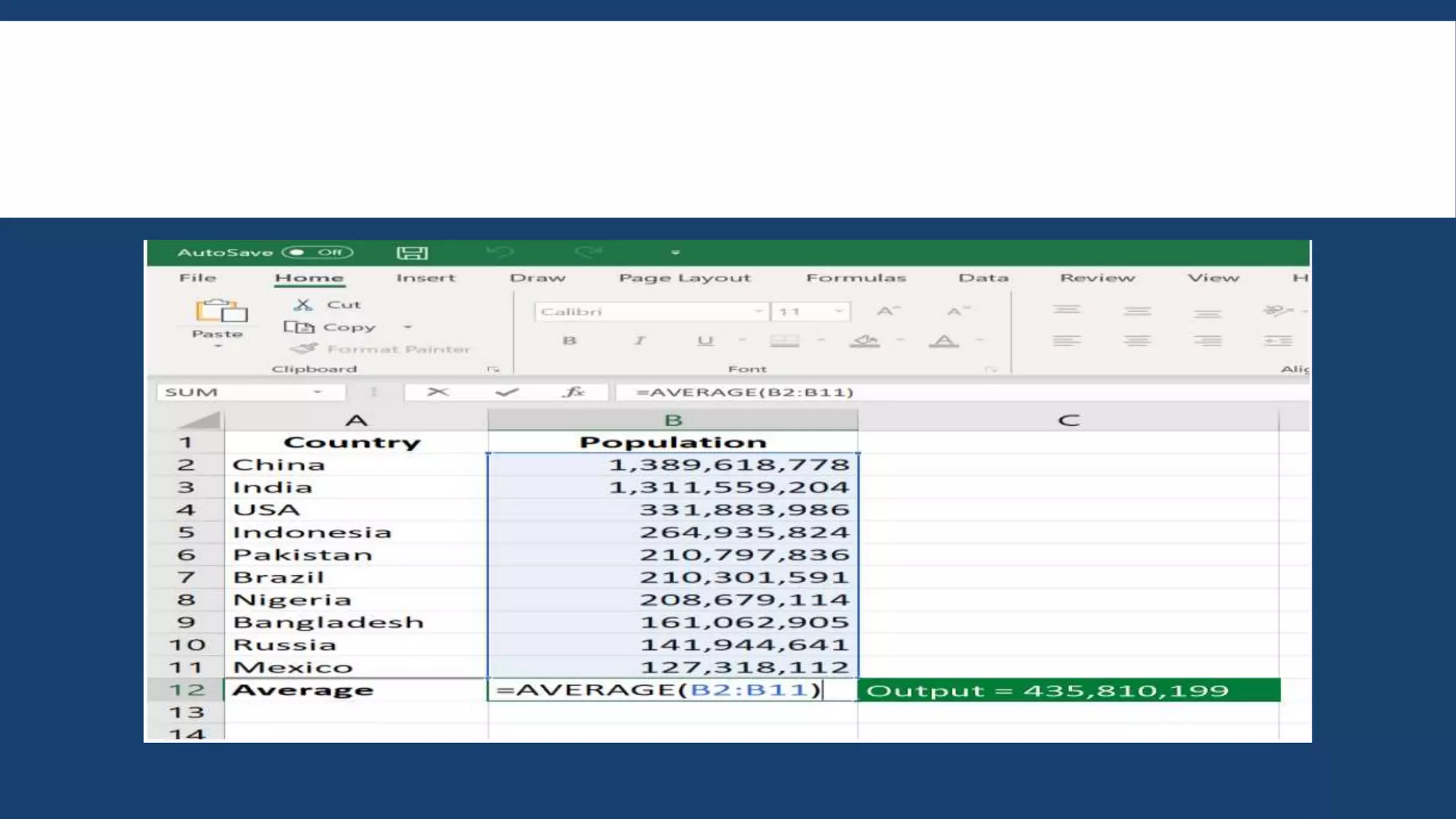This screenshot has width=1456, height=819.
Task: Confirm formula with checkmark icon
Action: point(507,392)
